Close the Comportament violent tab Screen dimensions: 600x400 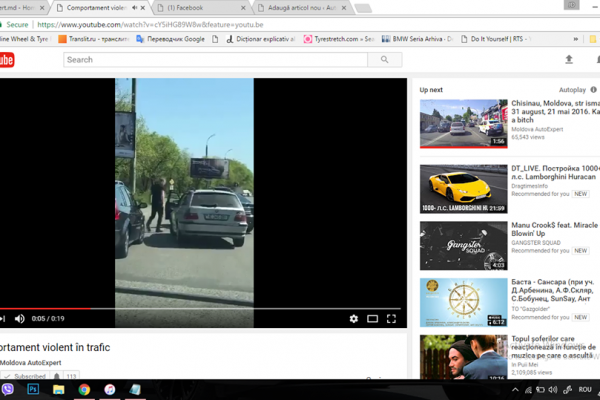(143, 8)
